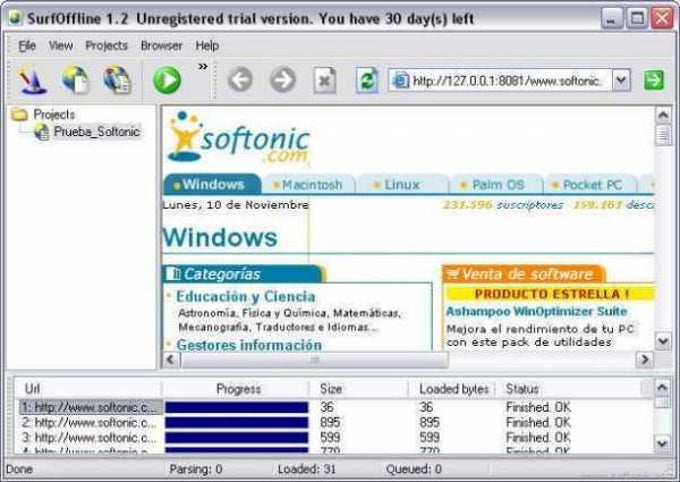Select first download row in list
The width and height of the screenshot is (680, 482).
(334, 407)
